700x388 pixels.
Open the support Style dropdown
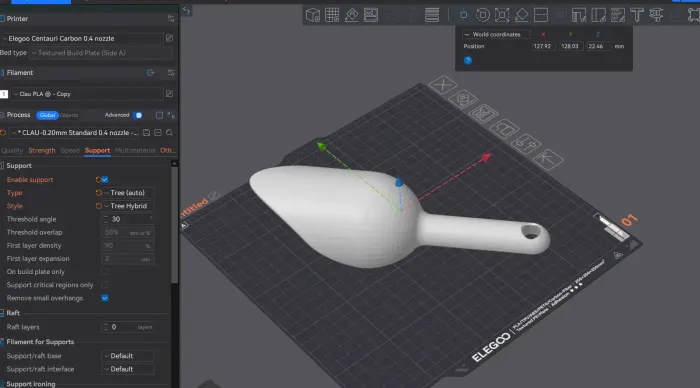[128, 206]
